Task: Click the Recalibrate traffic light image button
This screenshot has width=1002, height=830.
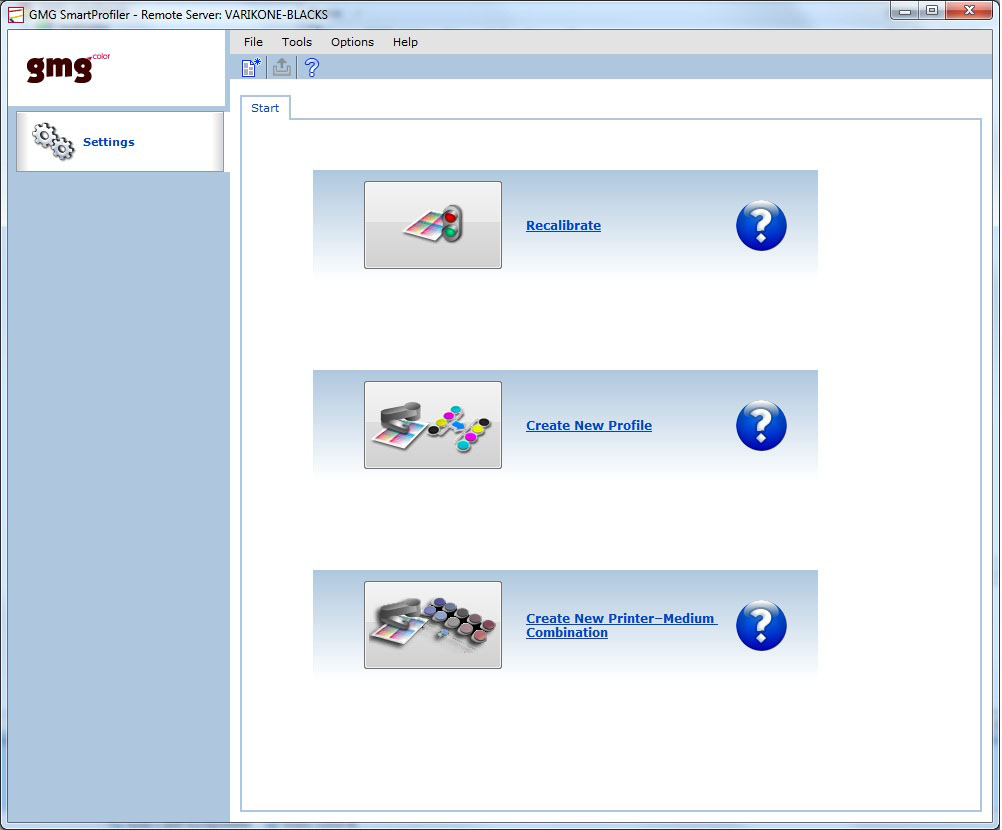Action: (x=433, y=225)
